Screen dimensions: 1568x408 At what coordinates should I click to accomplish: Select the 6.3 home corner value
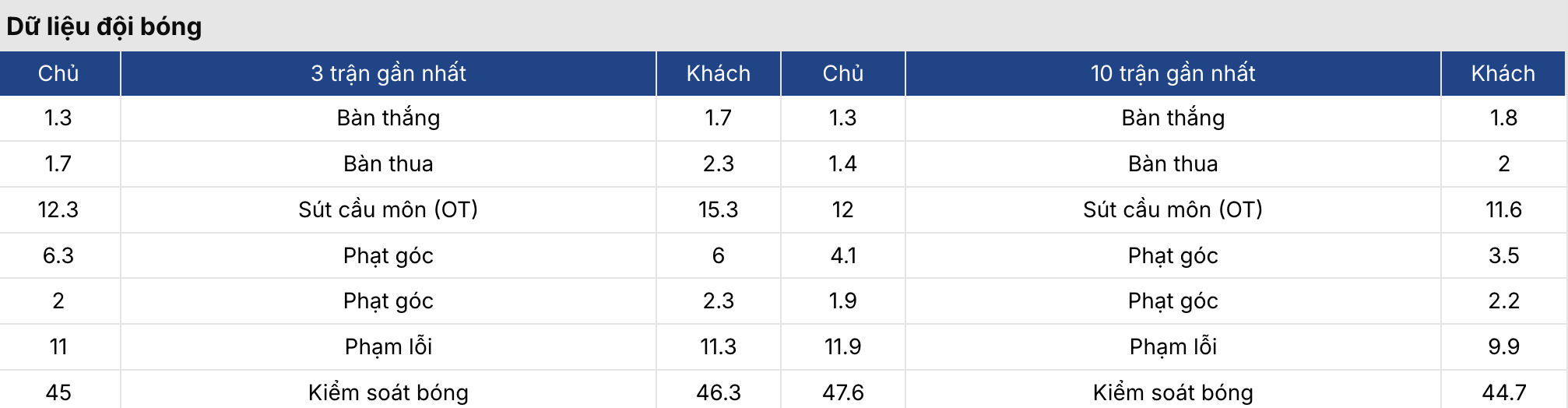pyautogui.click(x=58, y=255)
